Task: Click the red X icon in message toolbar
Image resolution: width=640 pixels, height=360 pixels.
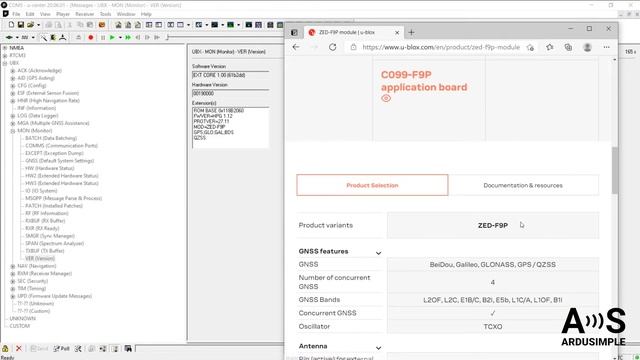Action: coord(18,349)
